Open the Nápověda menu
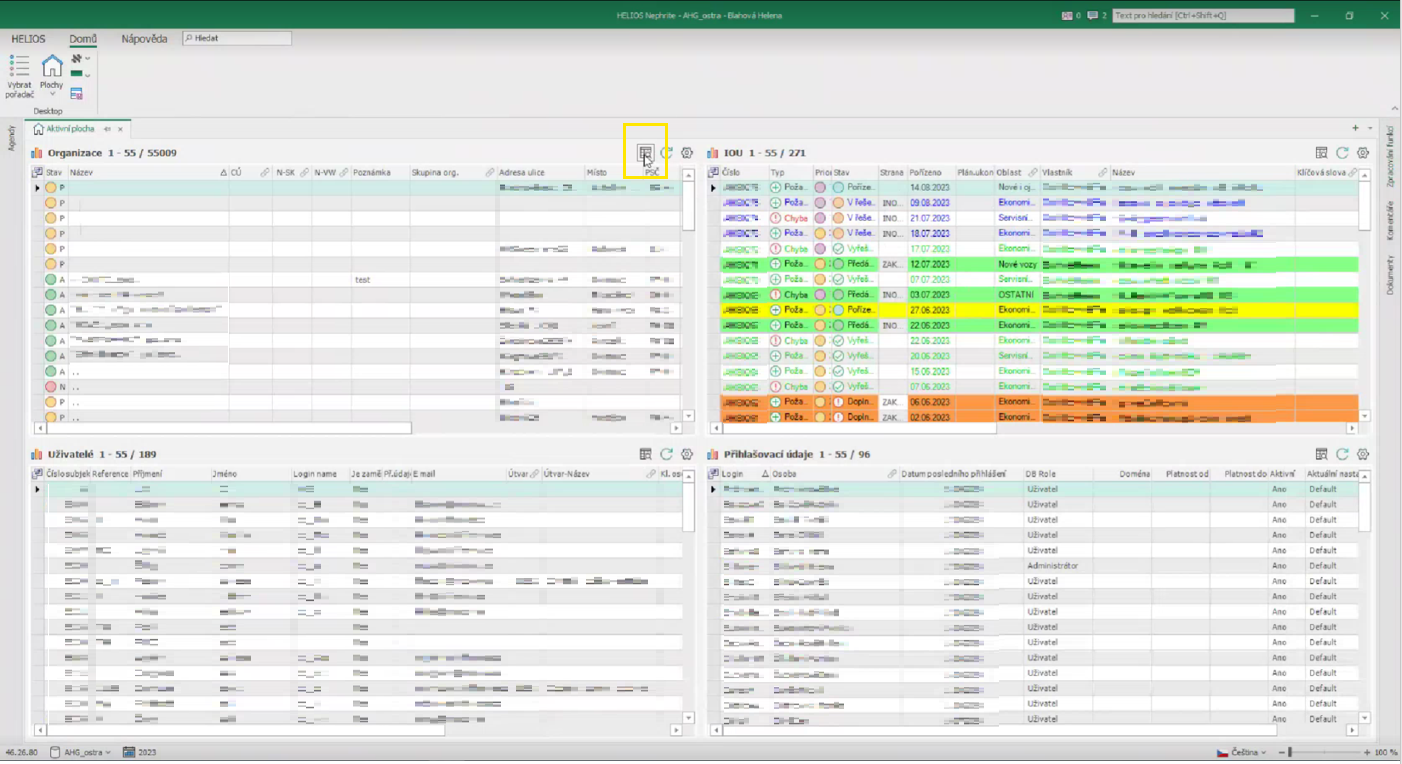Image resolution: width=1402 pixels, height=764 pixels. click(144, 39)
